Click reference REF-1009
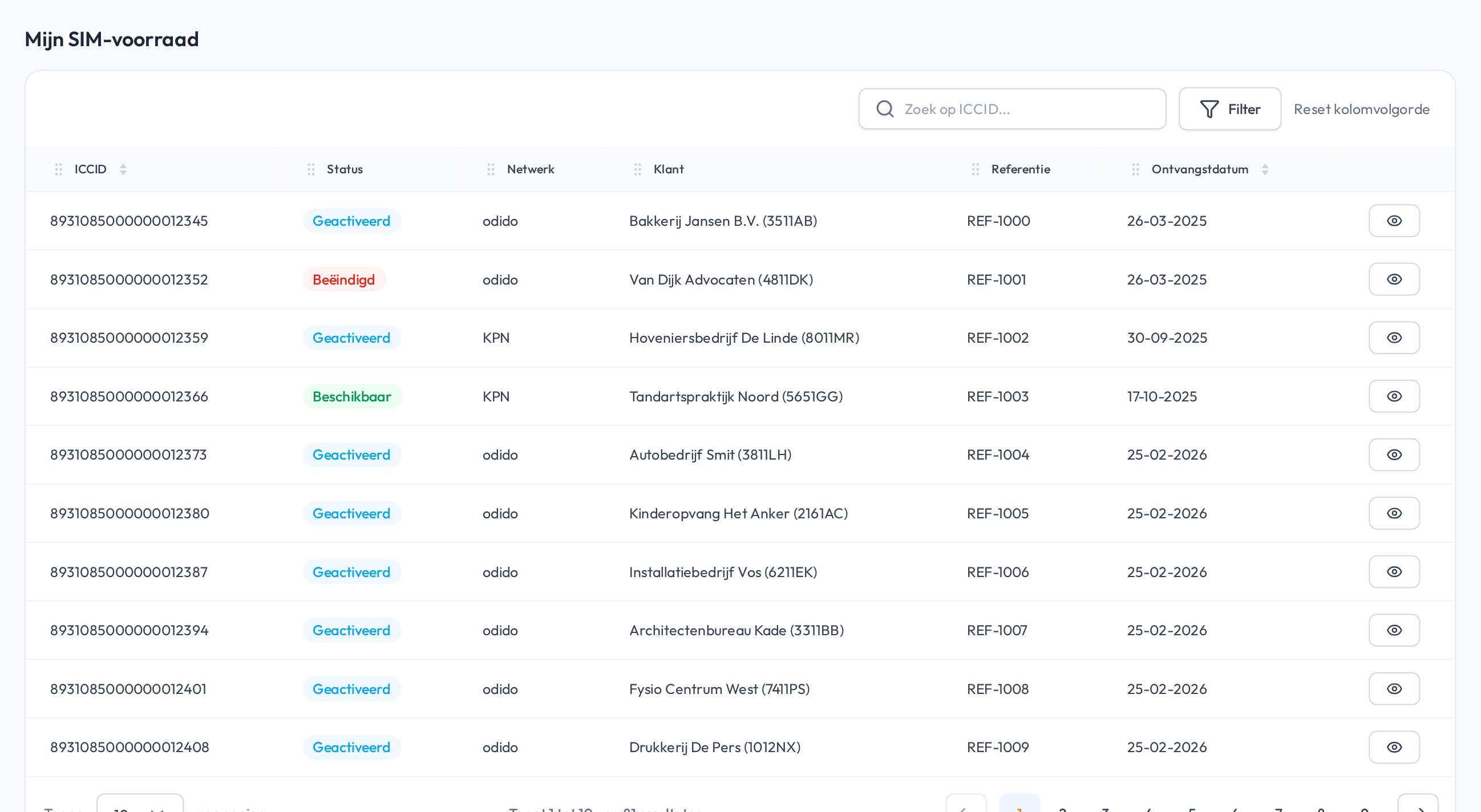 point(997,747)
